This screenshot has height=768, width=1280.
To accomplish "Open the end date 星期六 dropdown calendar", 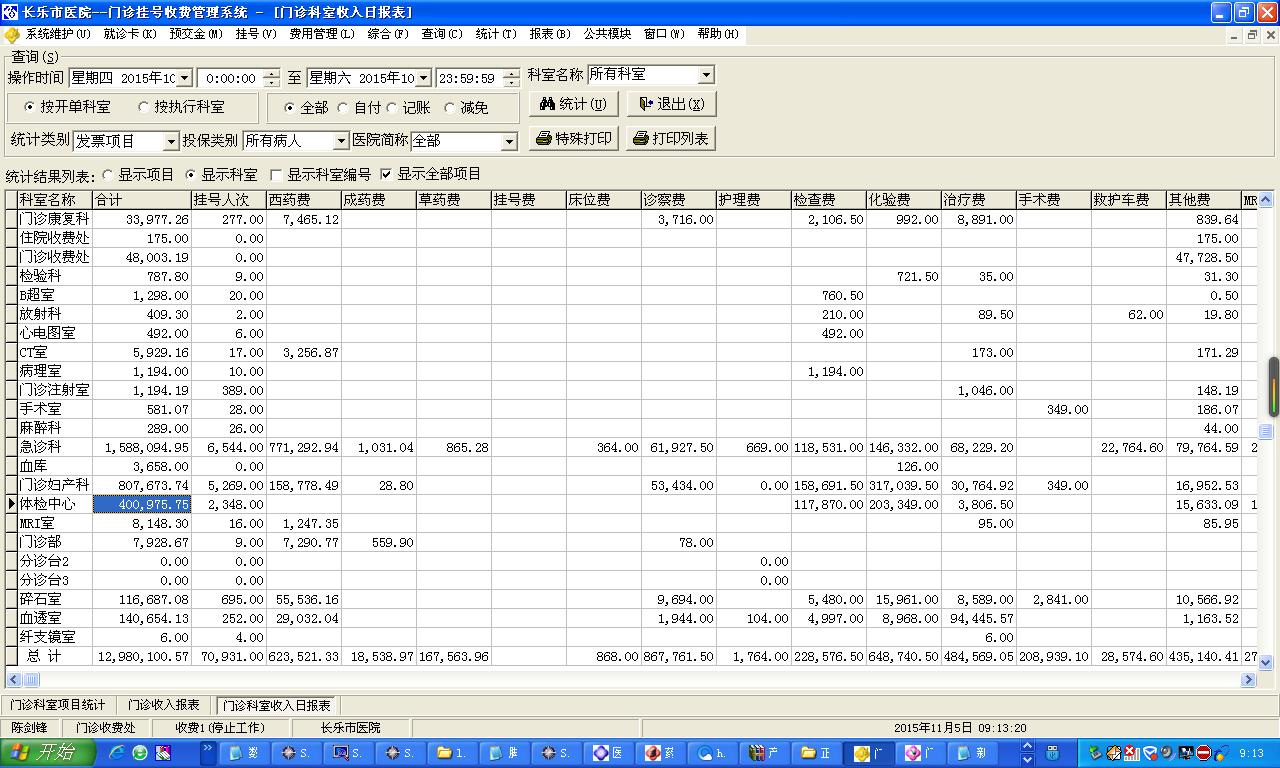I will (423, 78).
